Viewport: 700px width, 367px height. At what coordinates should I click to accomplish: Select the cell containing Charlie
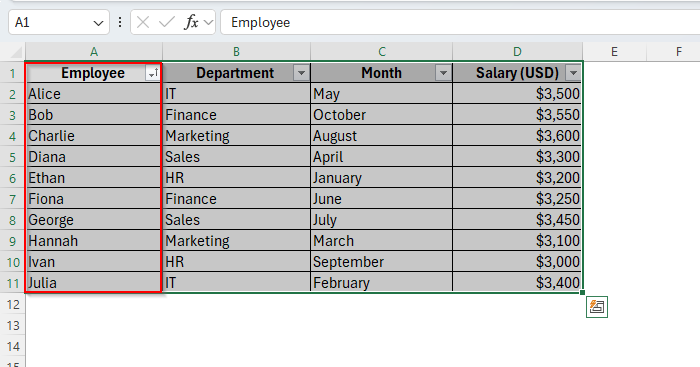click(x=94, y=136)
